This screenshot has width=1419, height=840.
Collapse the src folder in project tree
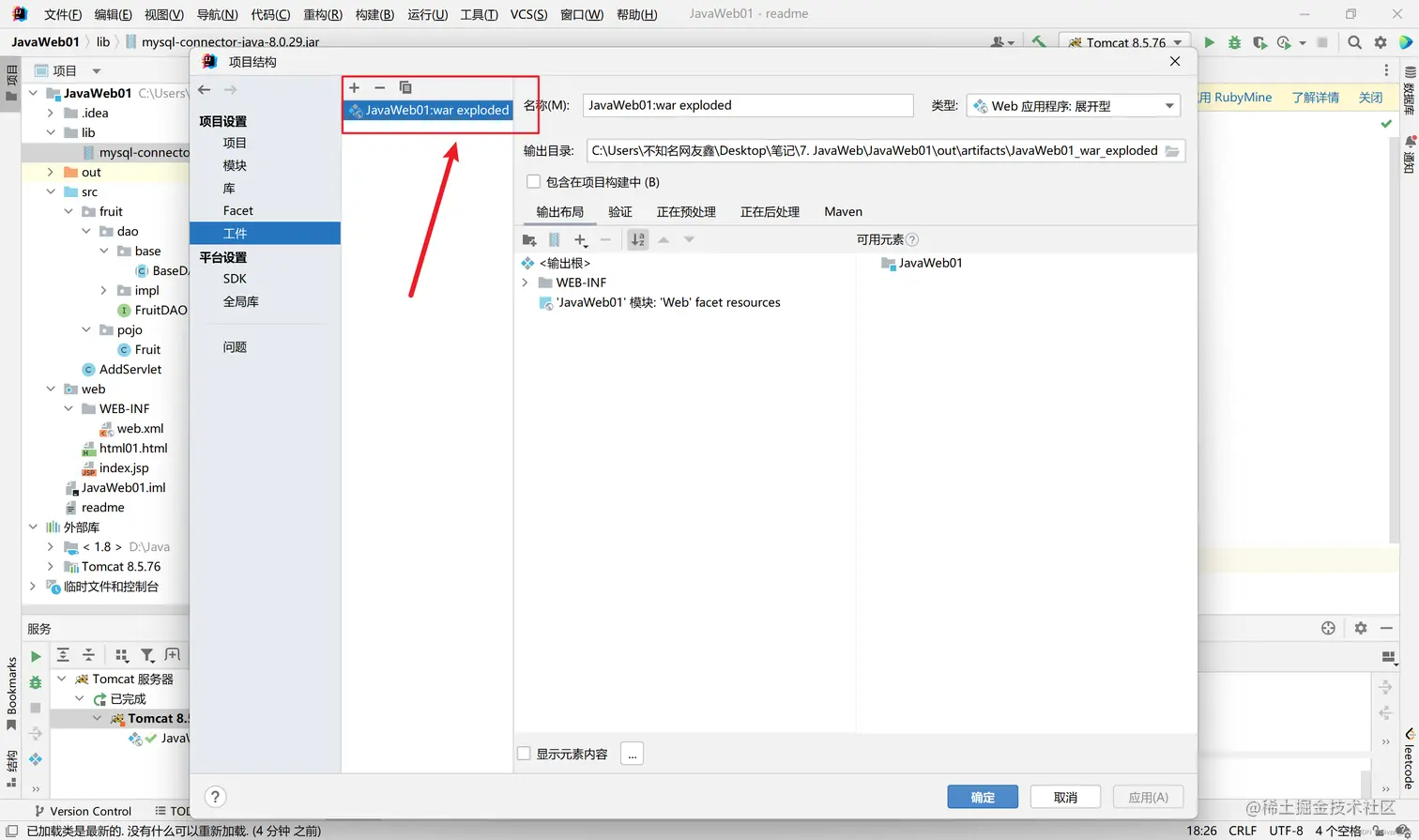point(51,191)
